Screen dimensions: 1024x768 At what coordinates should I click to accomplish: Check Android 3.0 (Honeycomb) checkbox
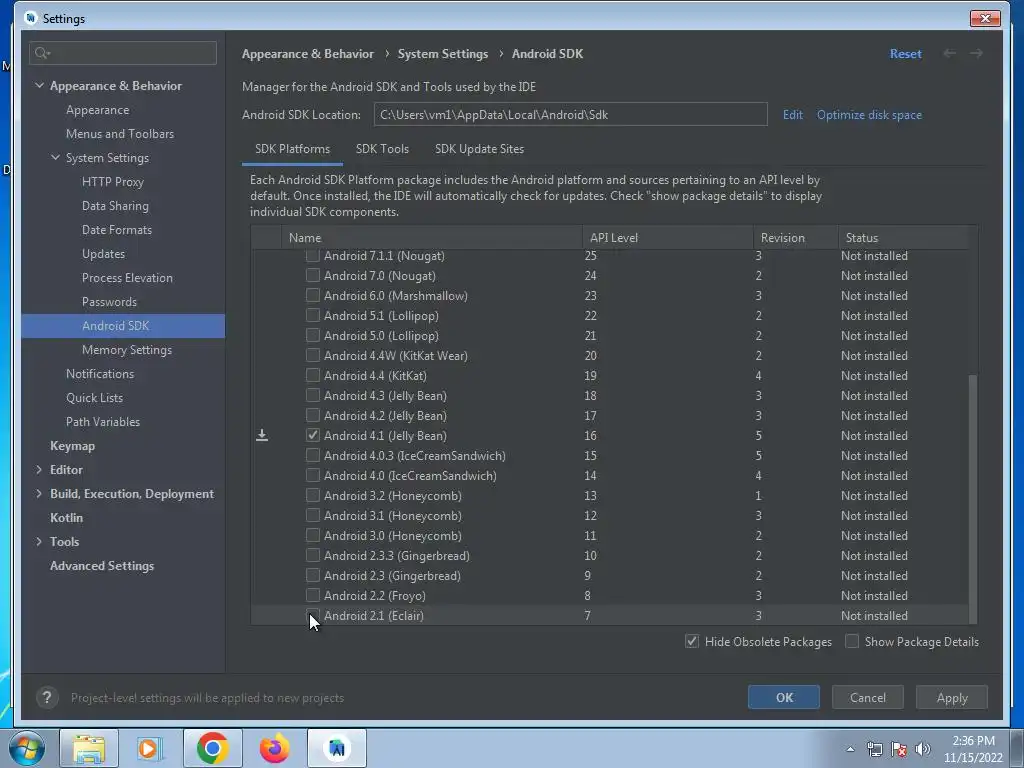click(313, 536)
